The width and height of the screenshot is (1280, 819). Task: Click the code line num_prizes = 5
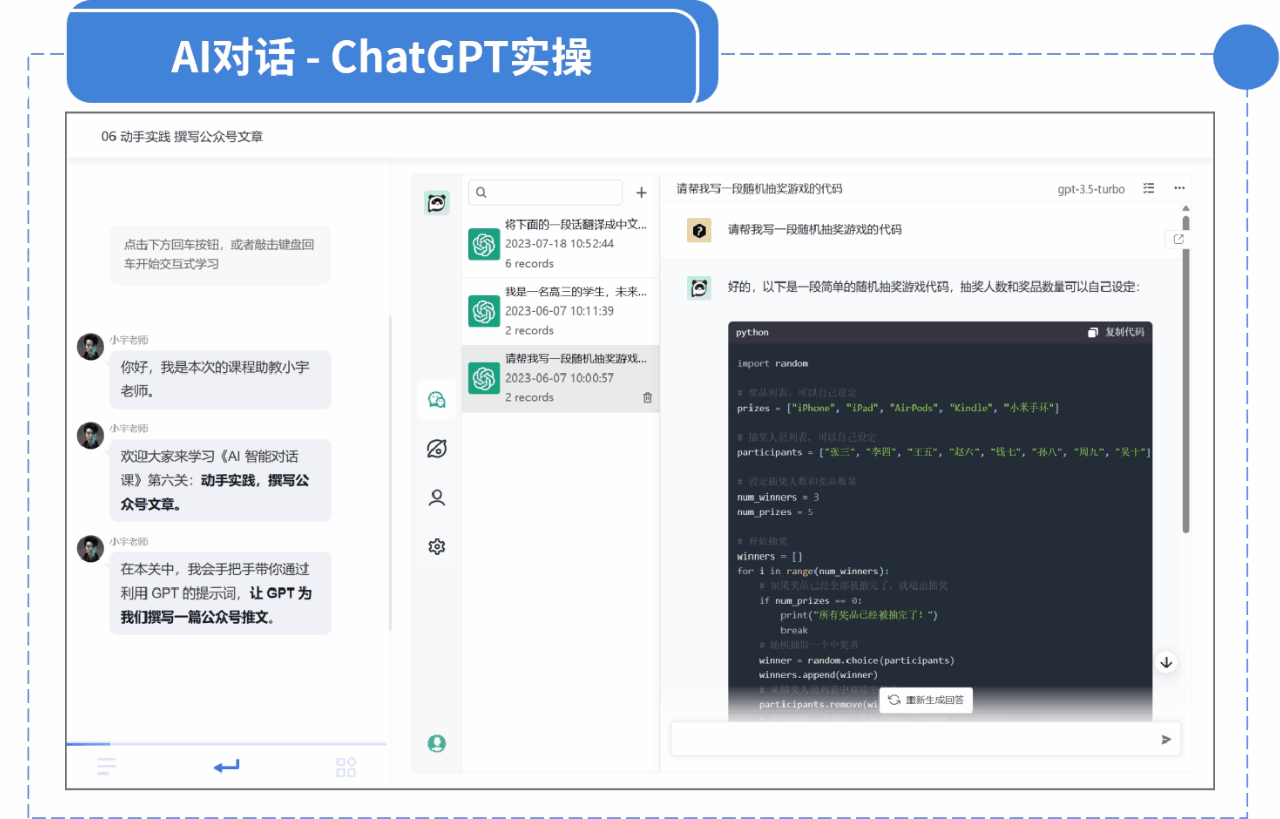(775, 512)
